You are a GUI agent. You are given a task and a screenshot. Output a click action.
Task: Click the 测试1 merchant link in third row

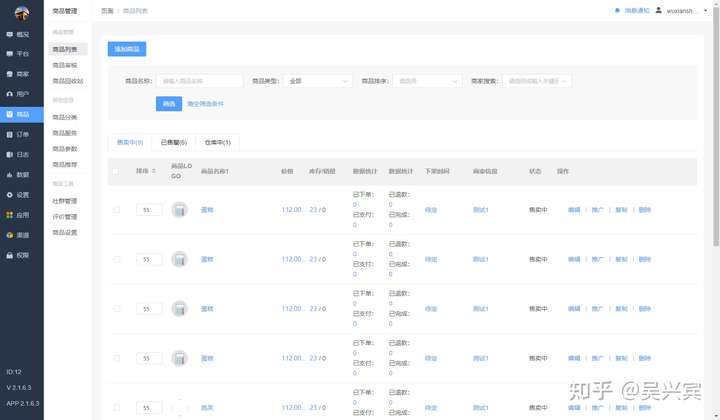[481, 309]
